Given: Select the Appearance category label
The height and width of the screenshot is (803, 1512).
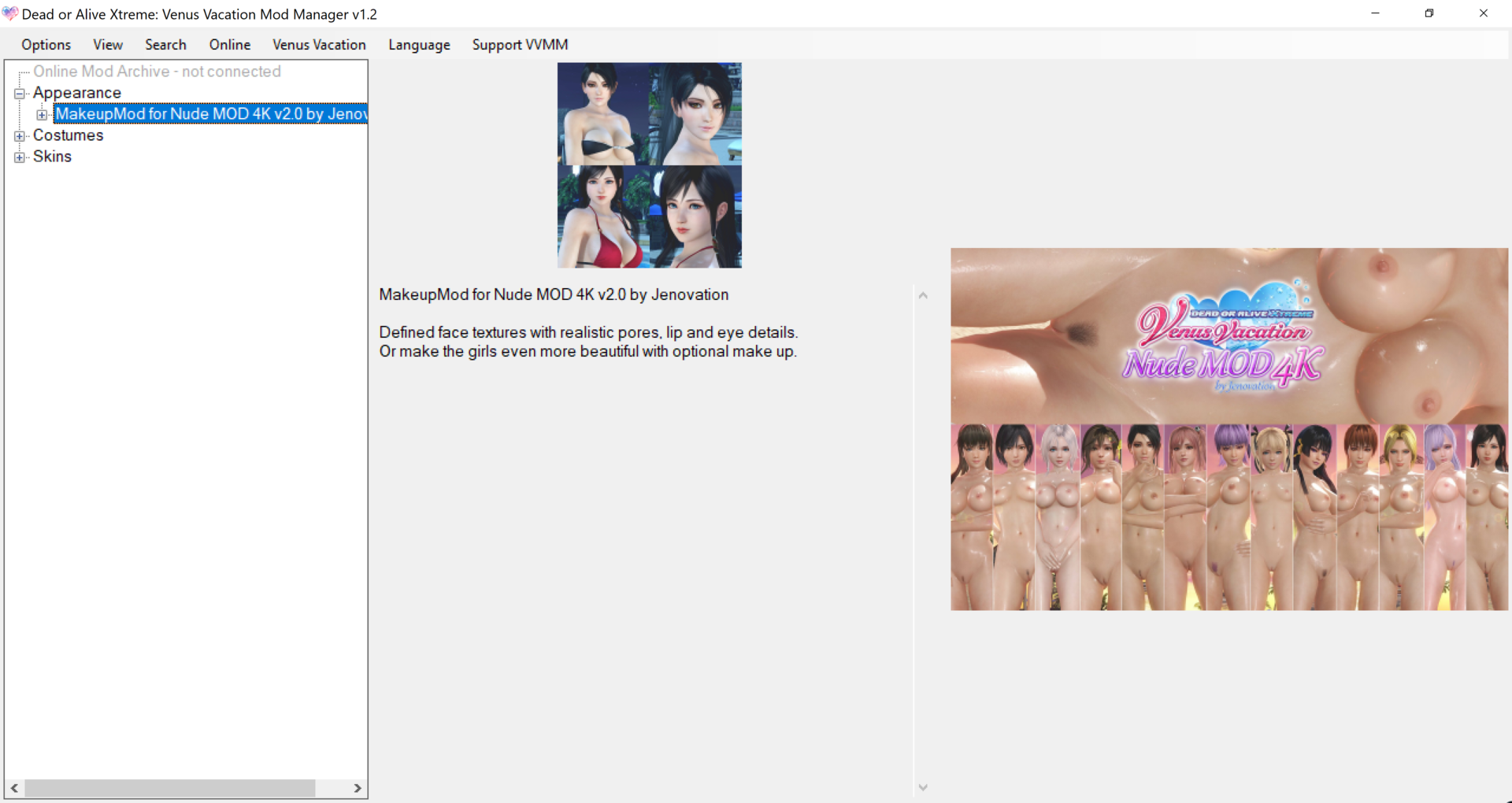Looking at the screenshot, I should tap(77, 93).
